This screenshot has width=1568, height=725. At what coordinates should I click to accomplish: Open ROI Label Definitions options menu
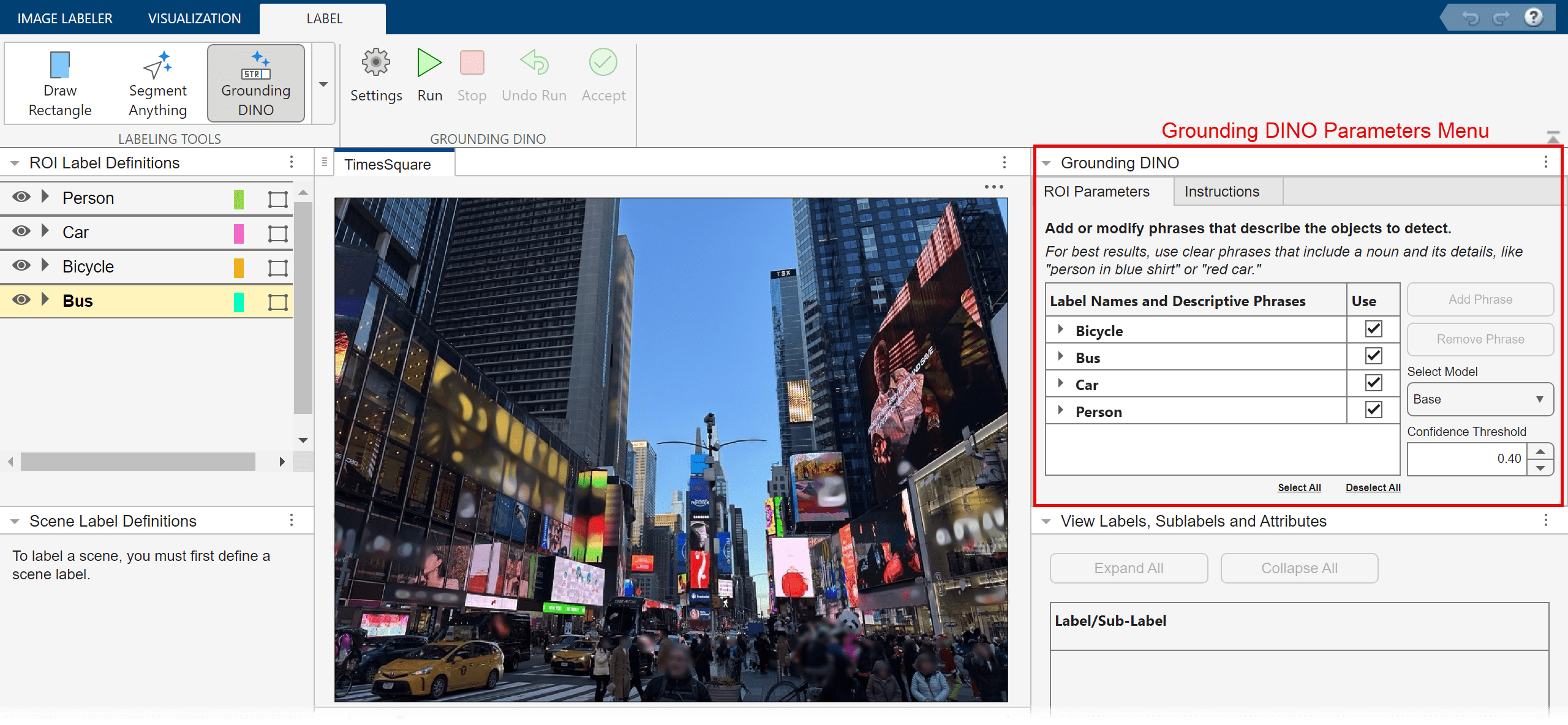[292, 162]
